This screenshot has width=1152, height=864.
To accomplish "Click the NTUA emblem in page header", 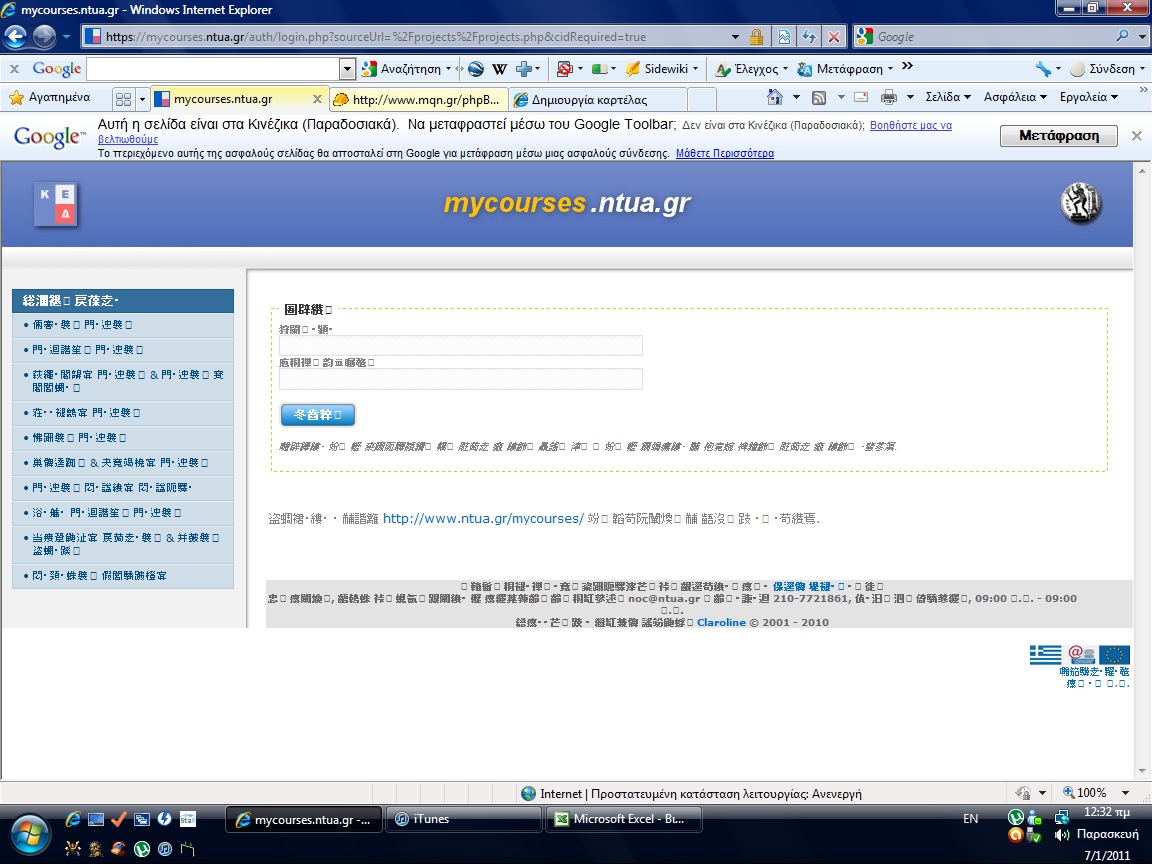I will (1080, 204).
